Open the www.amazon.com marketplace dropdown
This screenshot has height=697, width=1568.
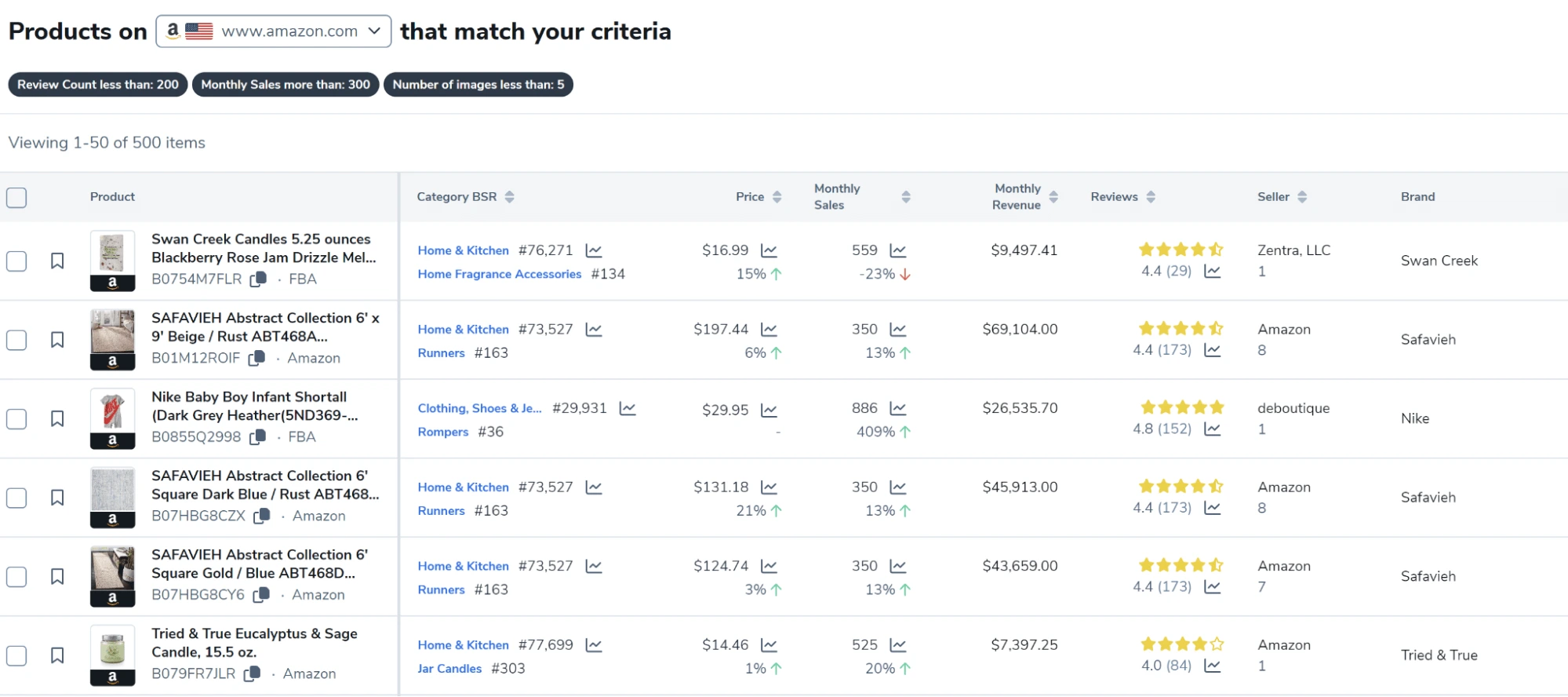274,31
